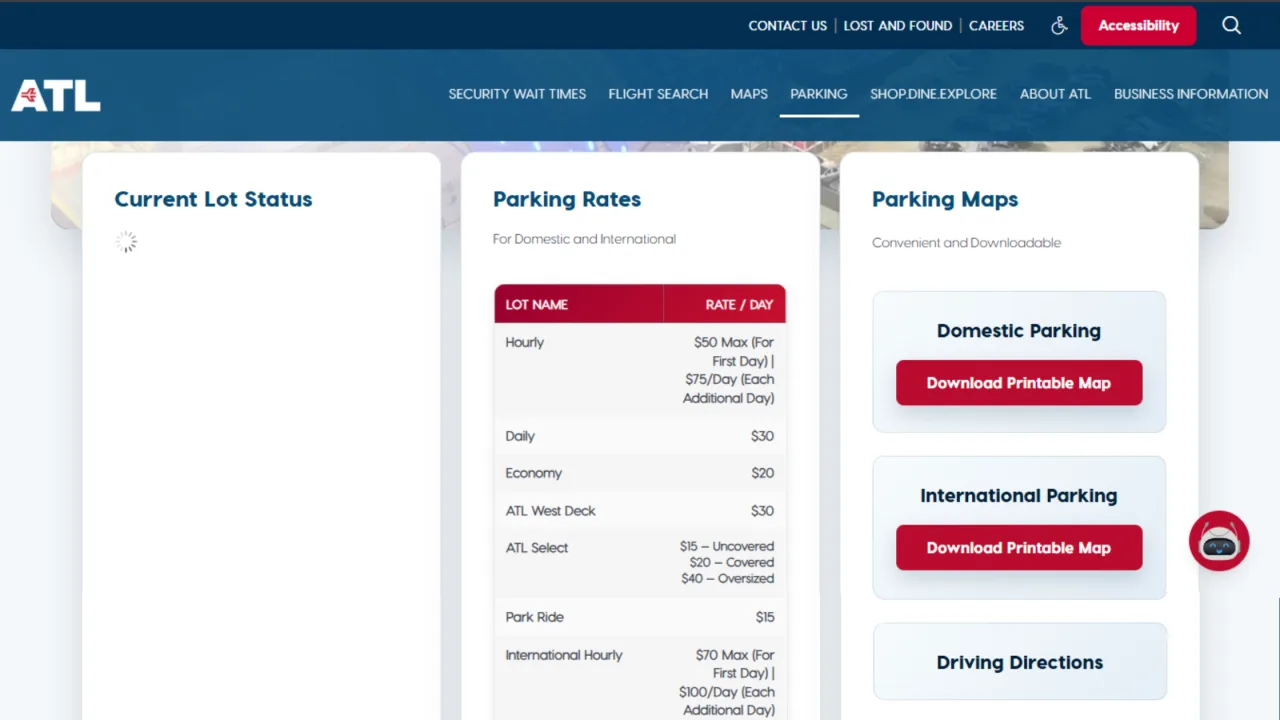Screen dimensions: 1280x720
Task: Click the Park Ride lot name
Action: click(x=534, y=617)
